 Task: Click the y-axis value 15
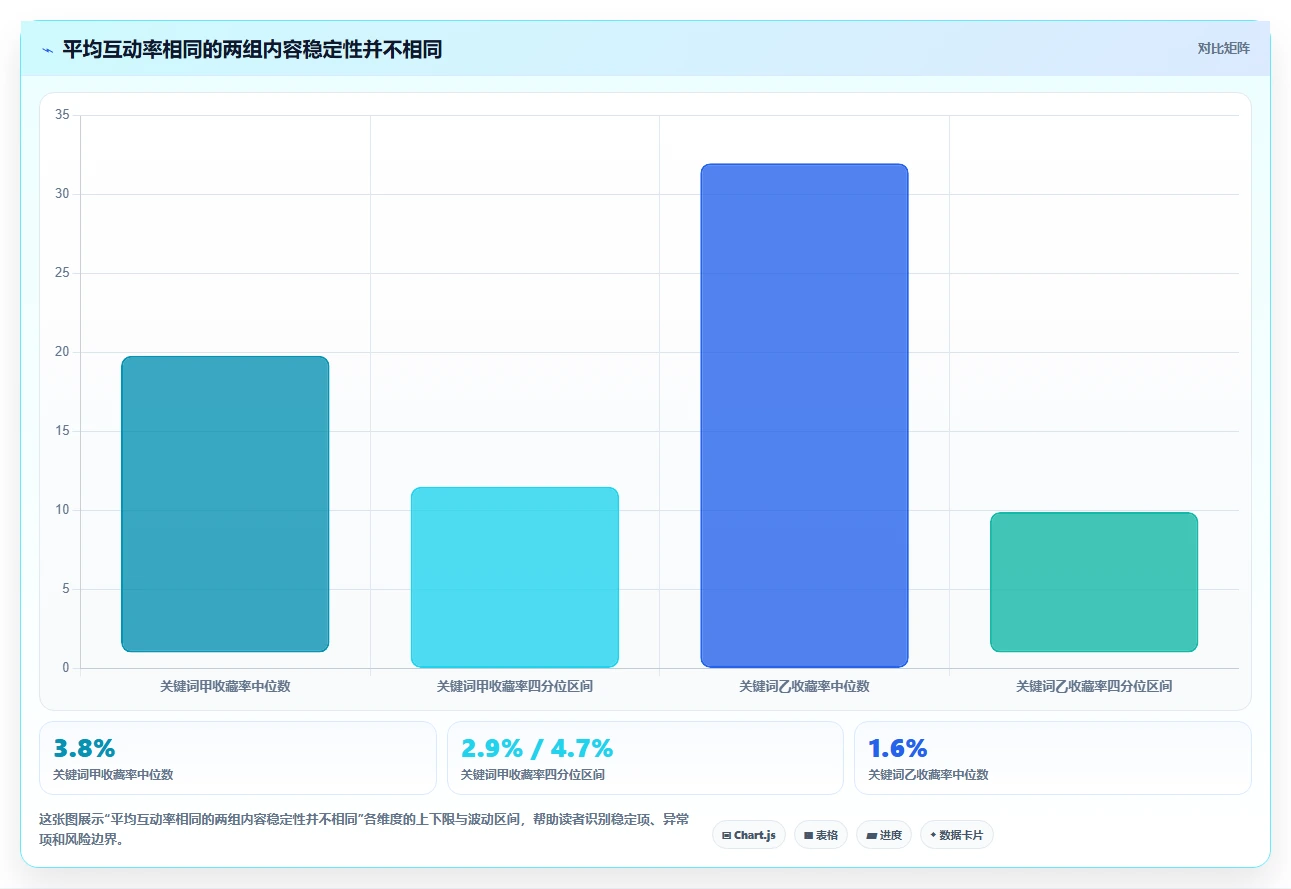tap(62, 431)
